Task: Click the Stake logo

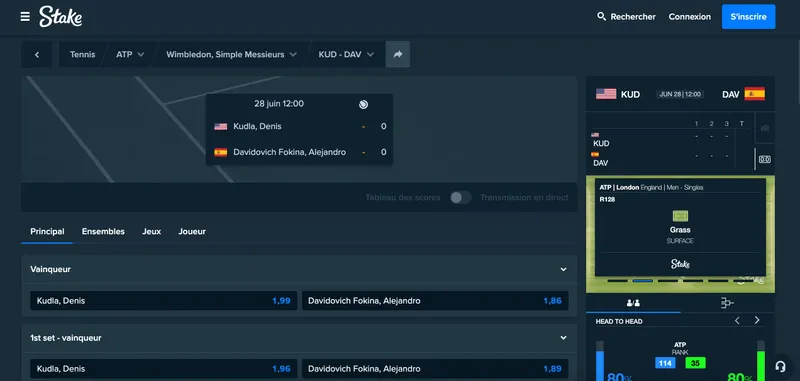Action: (x=61, y=17)
